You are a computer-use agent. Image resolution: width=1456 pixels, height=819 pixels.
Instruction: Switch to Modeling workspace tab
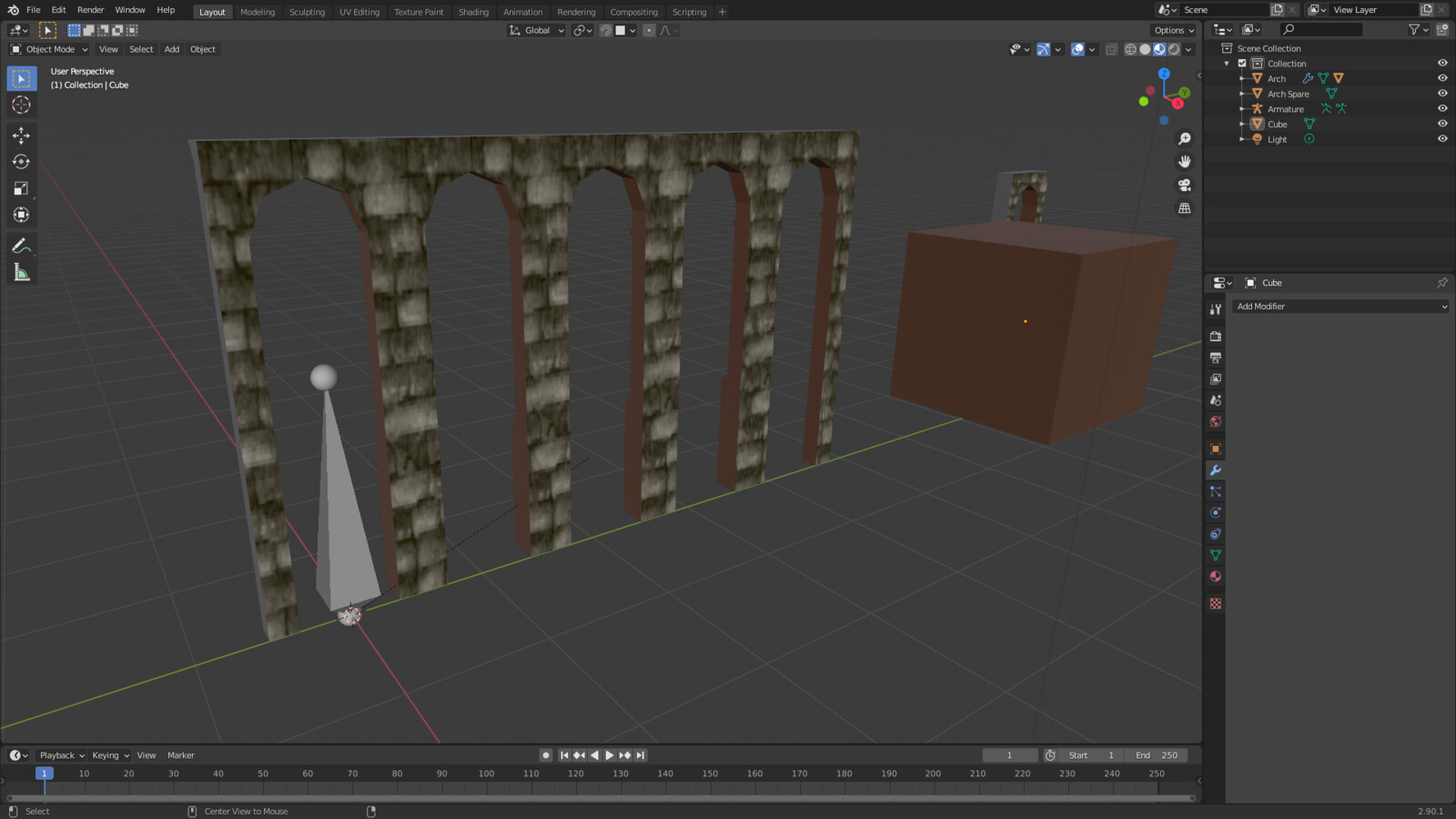[x=258, y=12]
